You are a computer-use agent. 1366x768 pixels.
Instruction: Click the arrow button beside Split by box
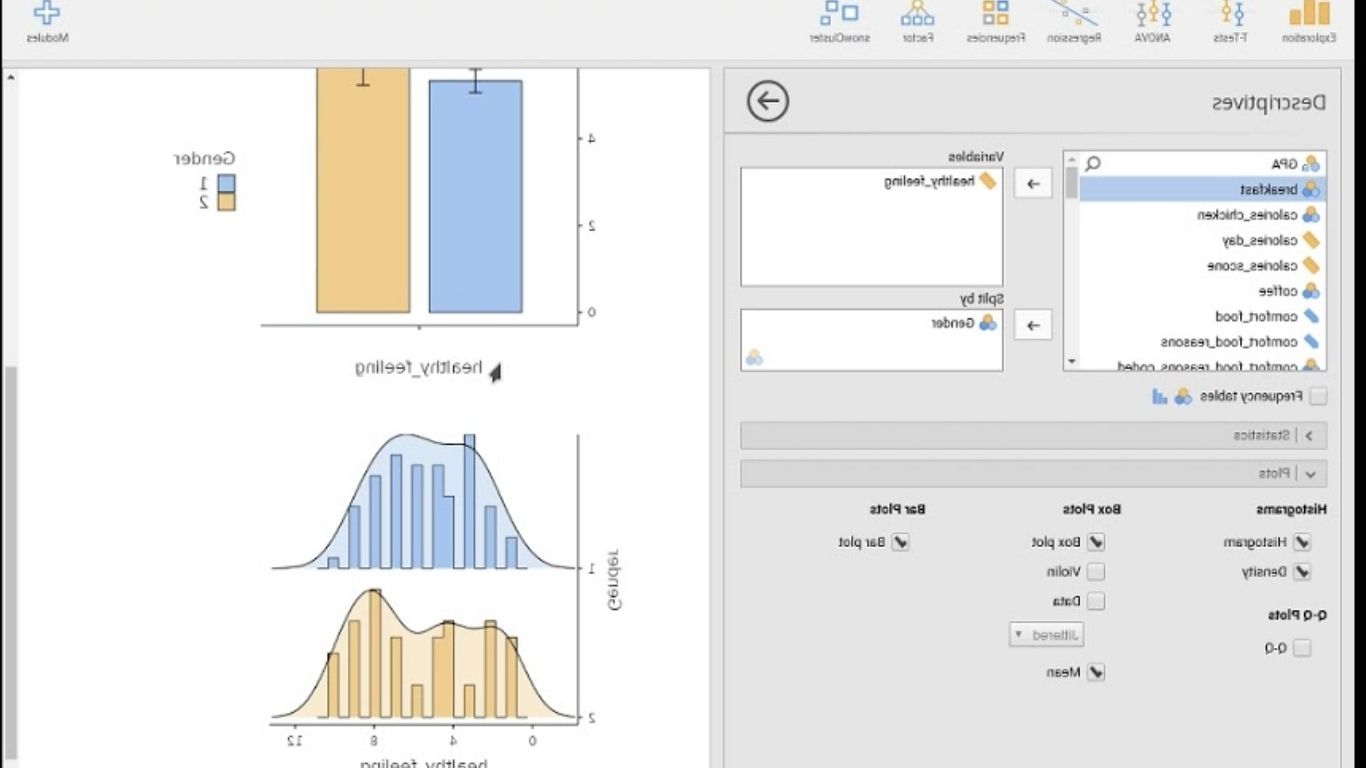click(x=1033, y=325)
